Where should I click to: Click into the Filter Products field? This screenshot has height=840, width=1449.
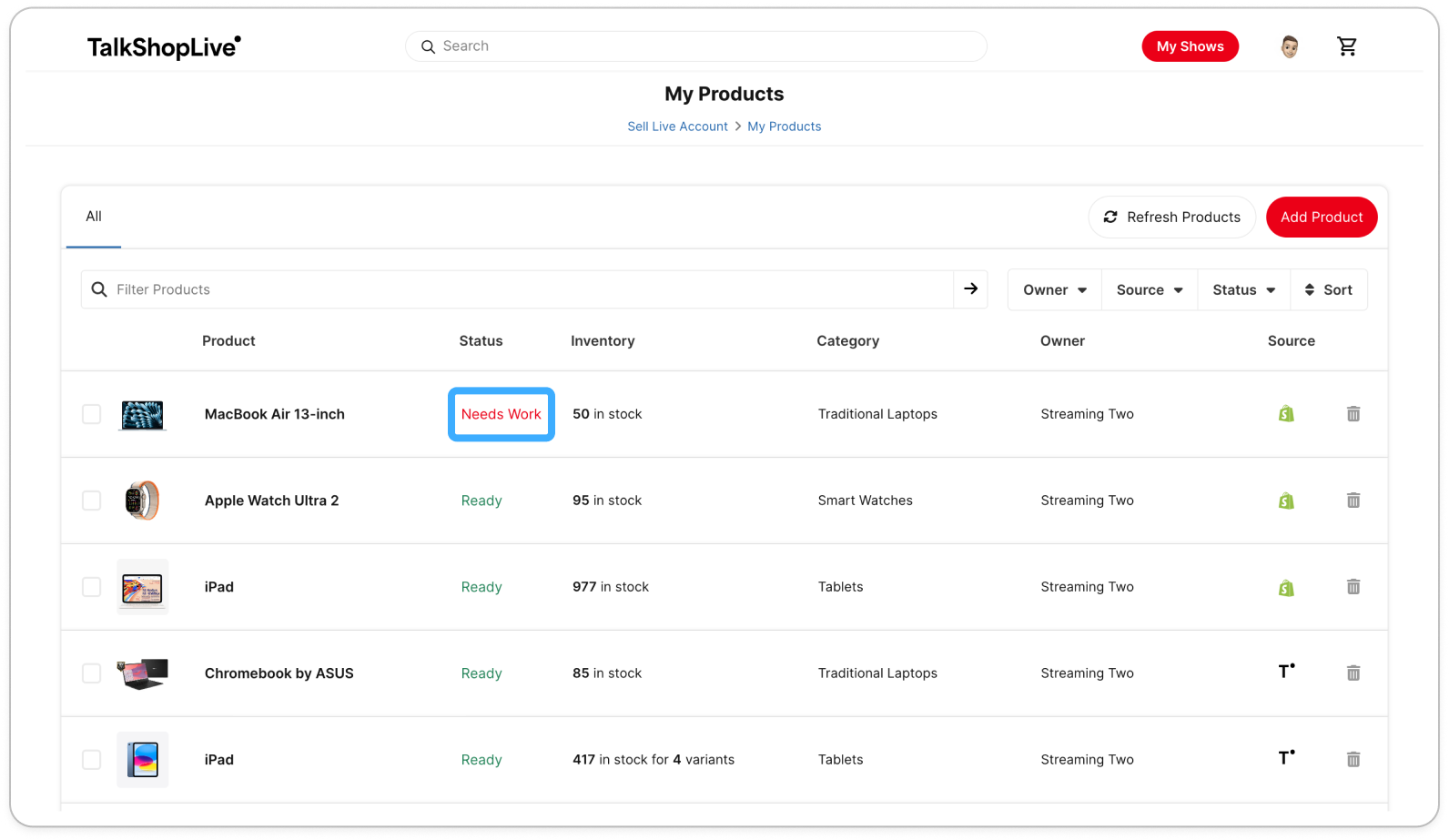[x=517, y=289]
